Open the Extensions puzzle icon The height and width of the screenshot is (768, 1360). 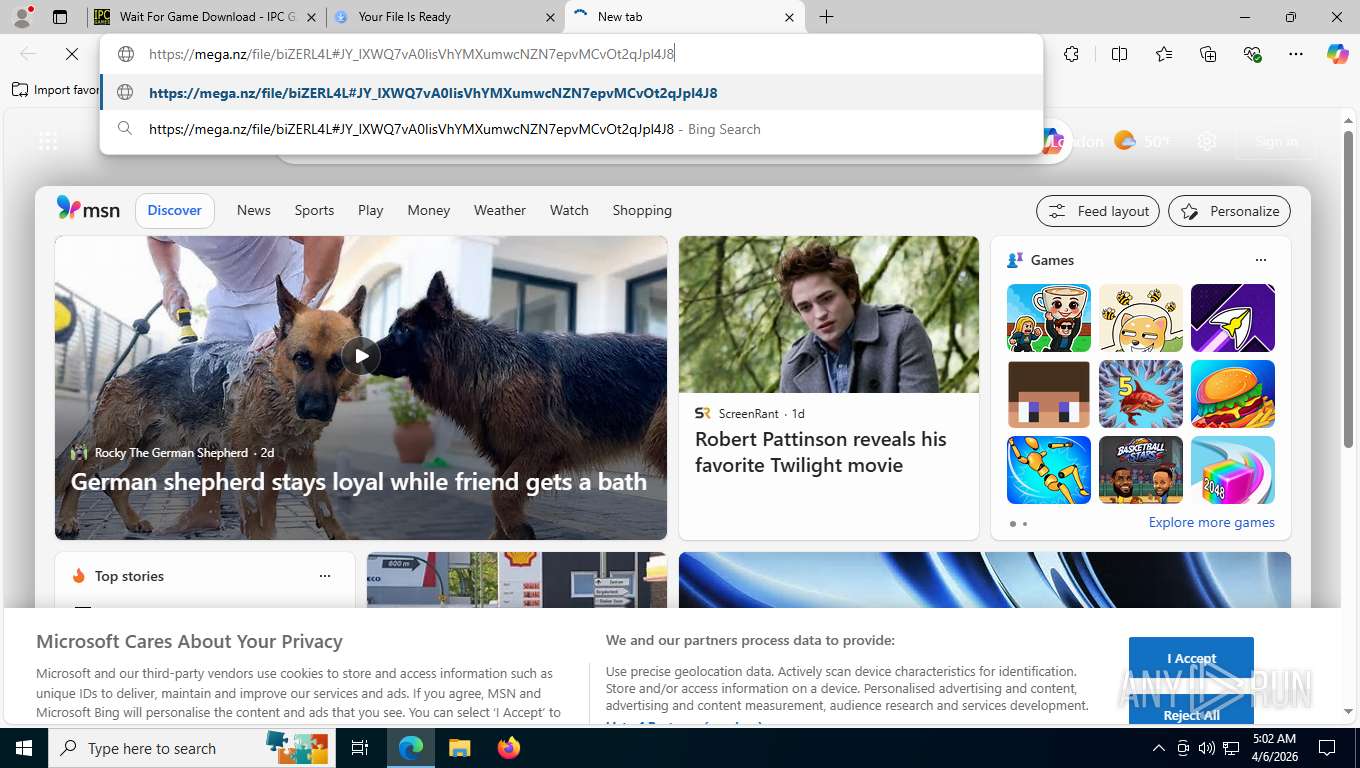pyautogui.click(x=1071, y=54)
